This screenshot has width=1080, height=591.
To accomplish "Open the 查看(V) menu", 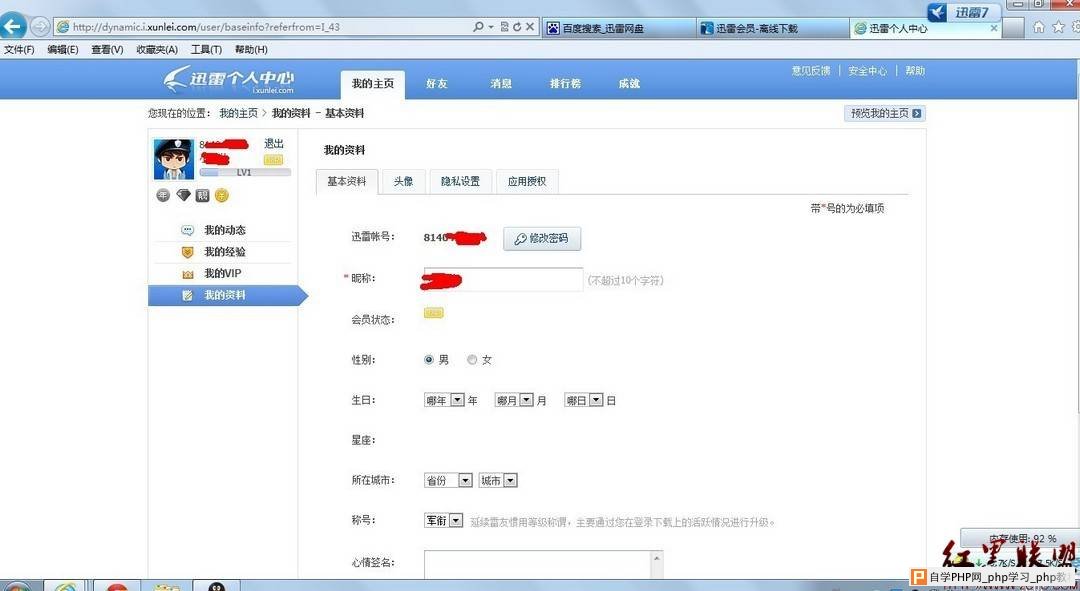I will pyautogui.click(x=107, y=50).
